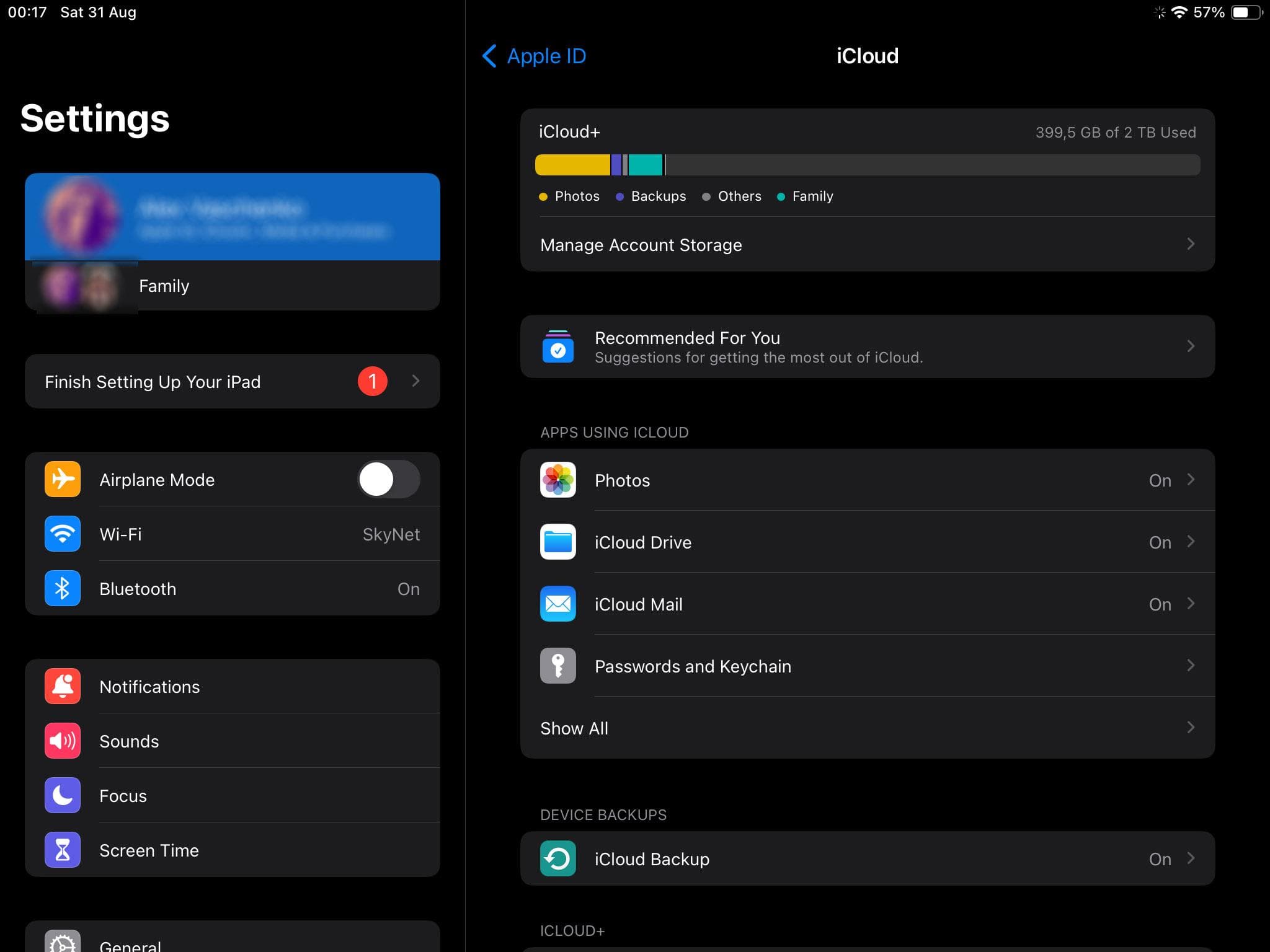Tap the Notifications bell icon
The width and height of the screenshot is (1270, 952).
coord(63,686)
